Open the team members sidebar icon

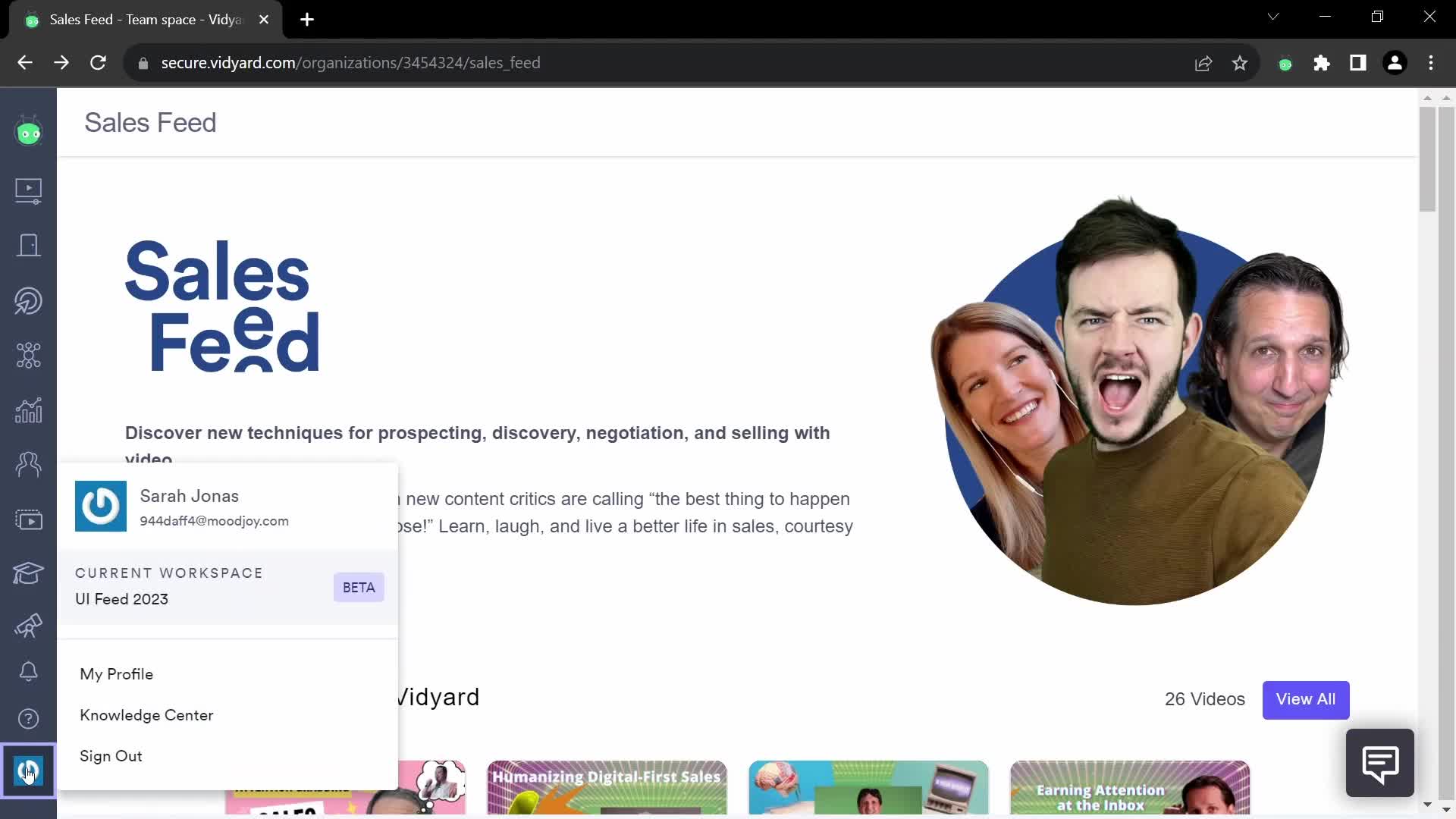(x=28, y=464)
